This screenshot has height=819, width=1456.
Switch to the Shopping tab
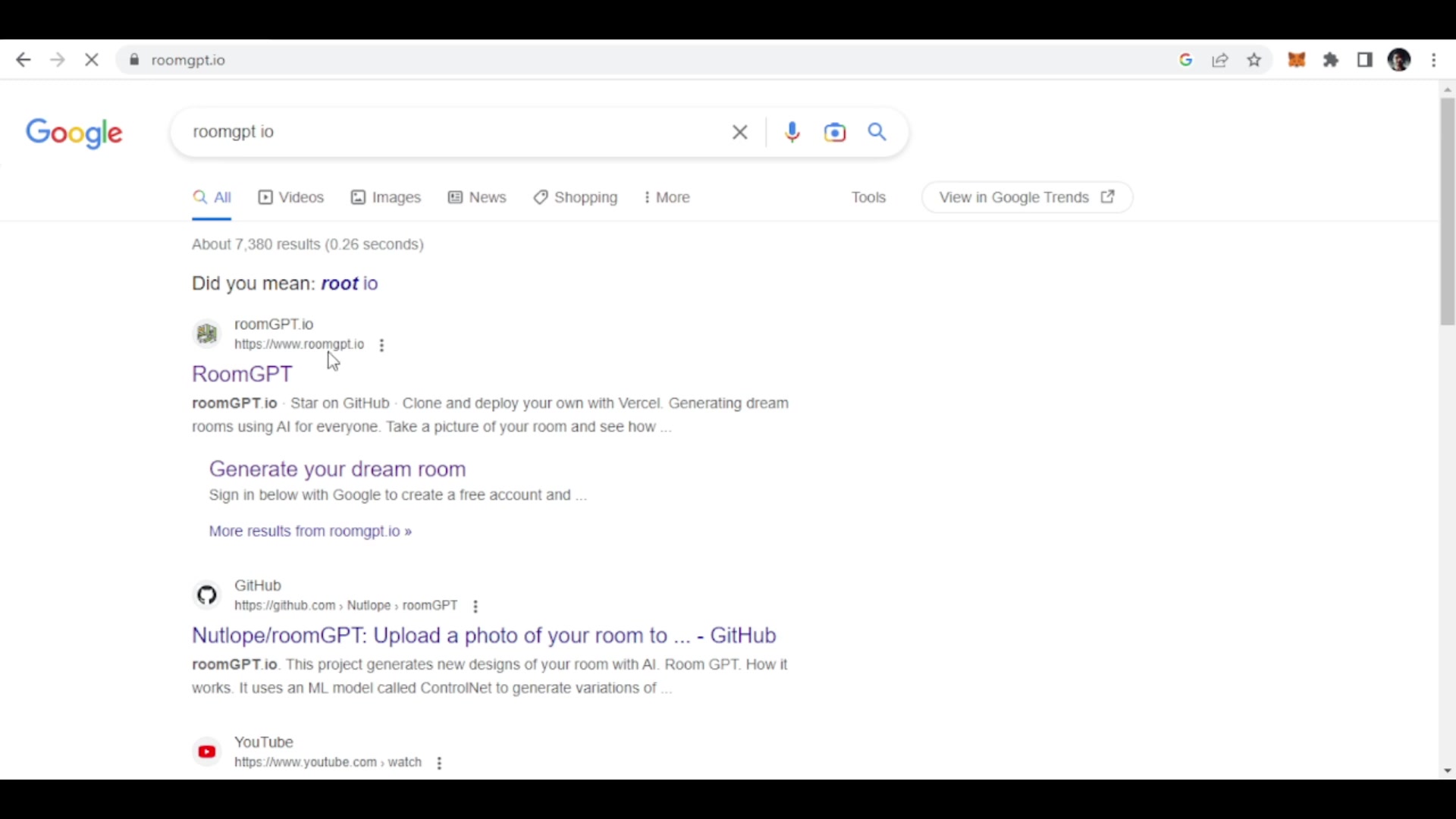coord(576,198)
